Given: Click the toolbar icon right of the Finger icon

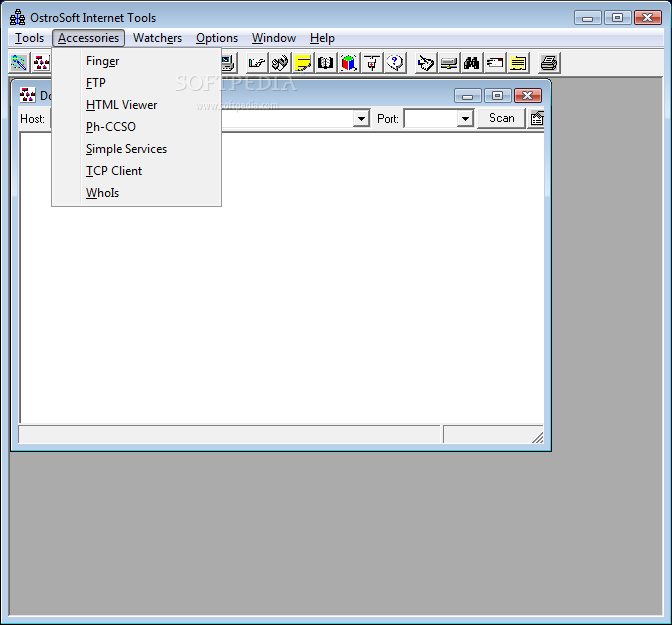Looking at the screenshot, I should (x=280, y=63).
